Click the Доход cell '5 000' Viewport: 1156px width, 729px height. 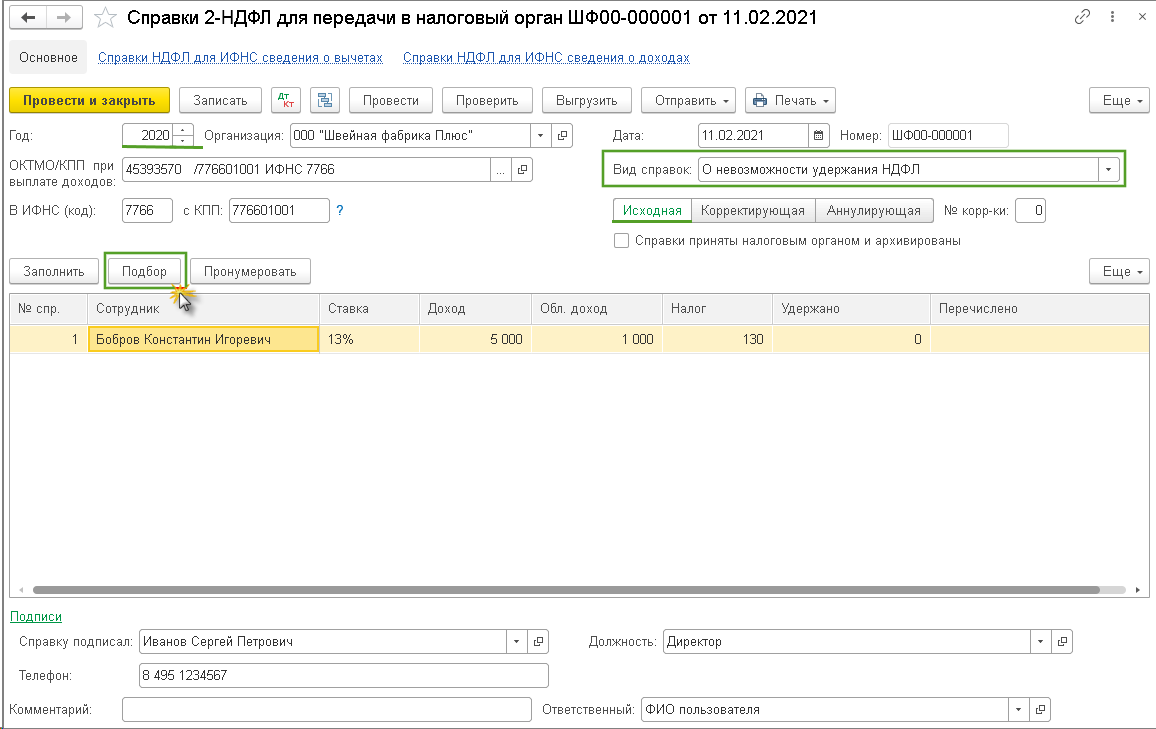[475, 339]
